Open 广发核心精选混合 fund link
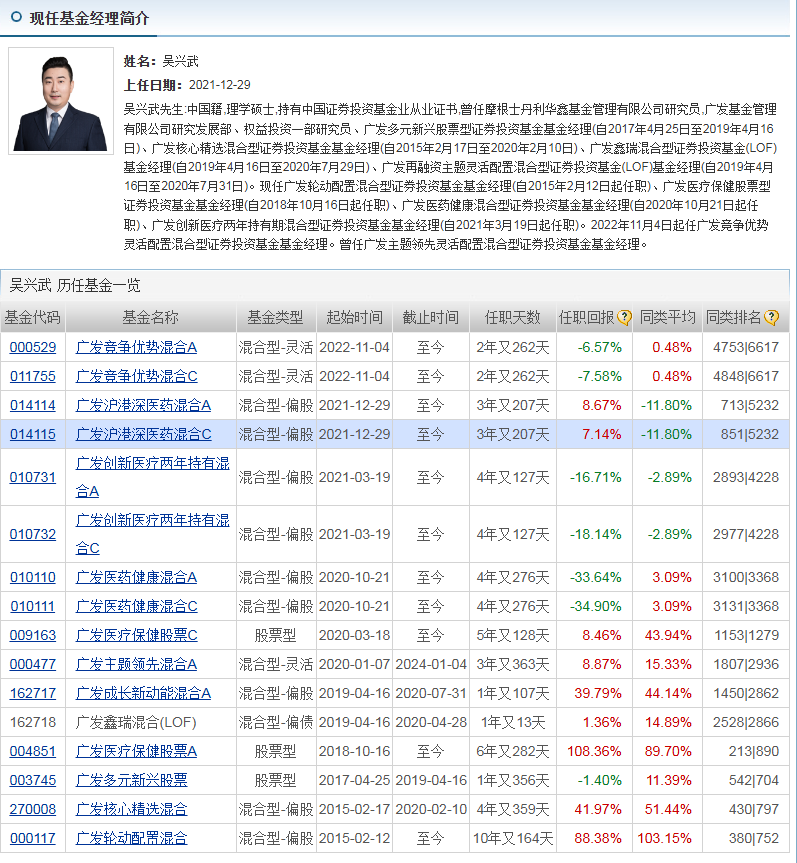This screenshot has height=863, width=797. pyautogui.click(x=132, y=810)
